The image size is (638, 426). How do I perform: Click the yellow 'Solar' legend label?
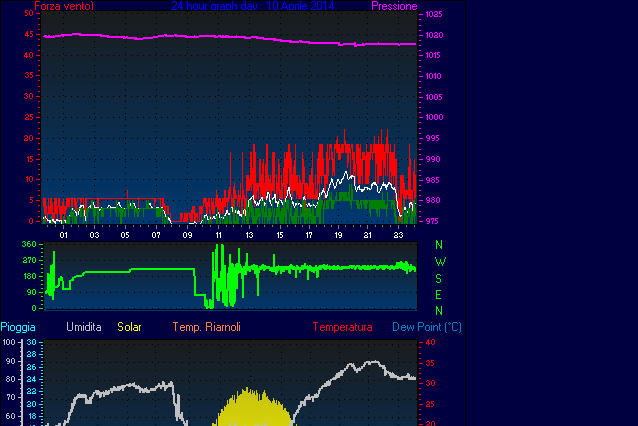pos(129,327)
